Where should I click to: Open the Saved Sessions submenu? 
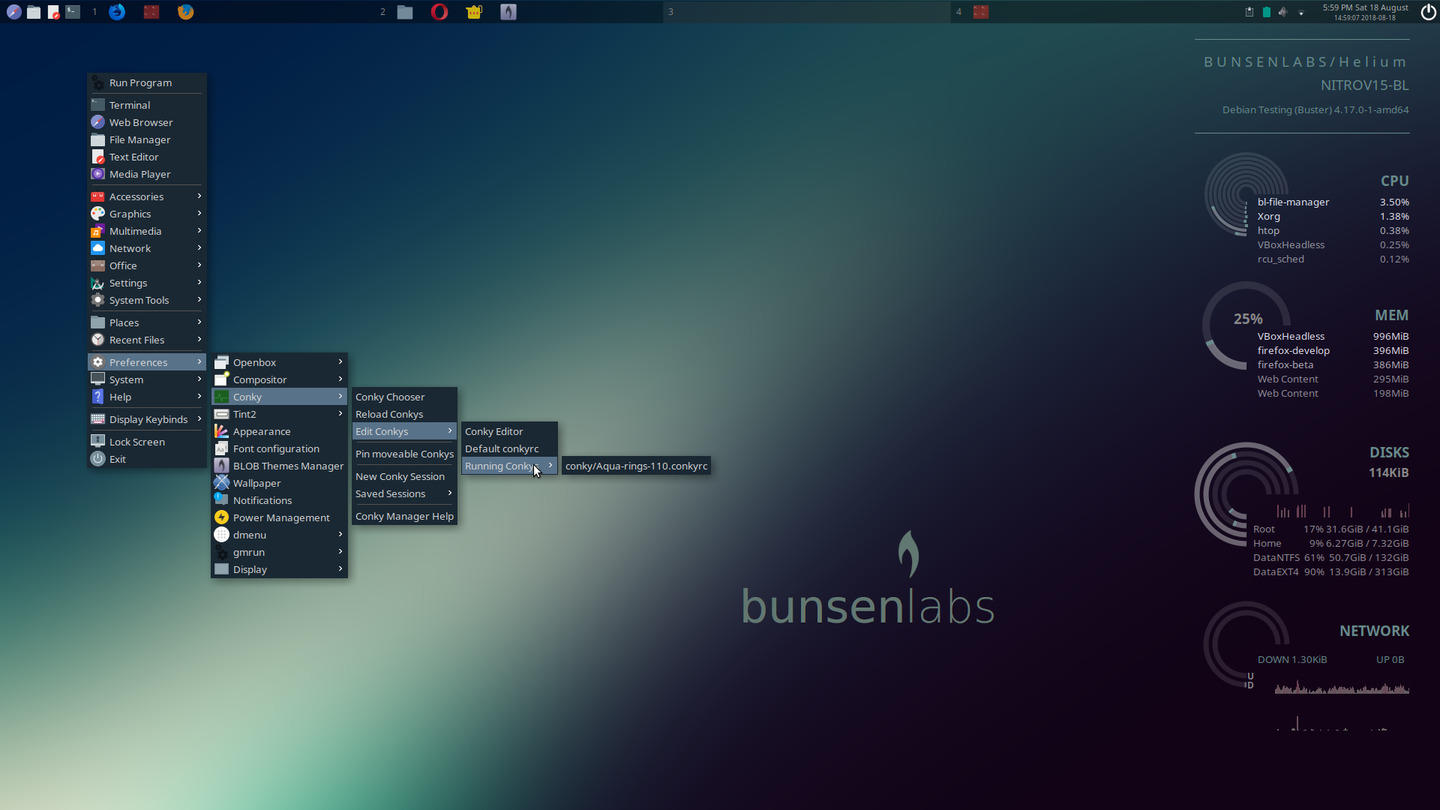tap(404, 494)
